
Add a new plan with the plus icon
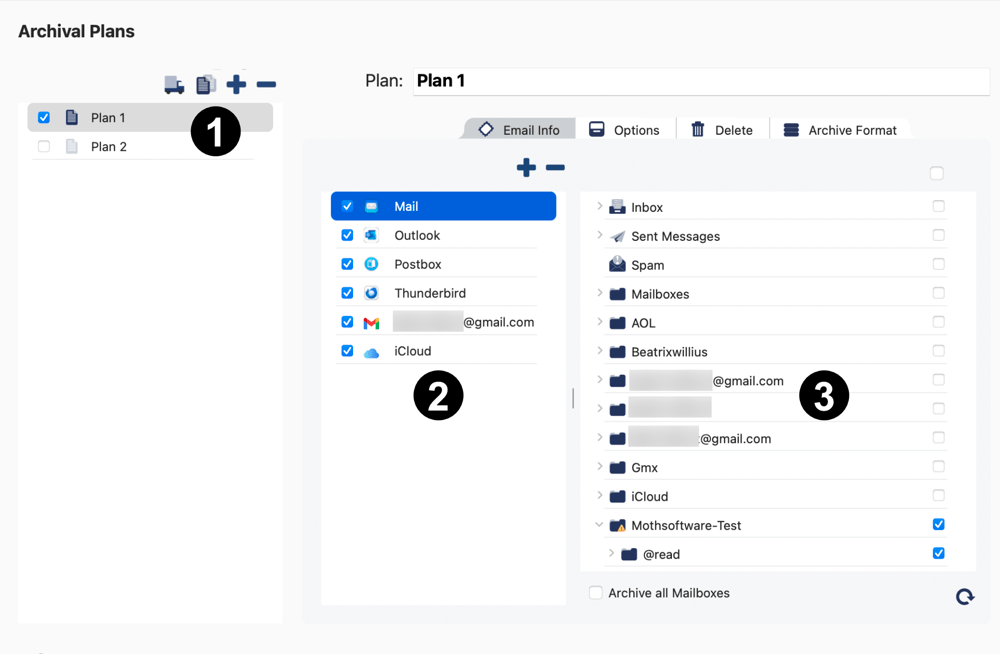click(236, 85)
